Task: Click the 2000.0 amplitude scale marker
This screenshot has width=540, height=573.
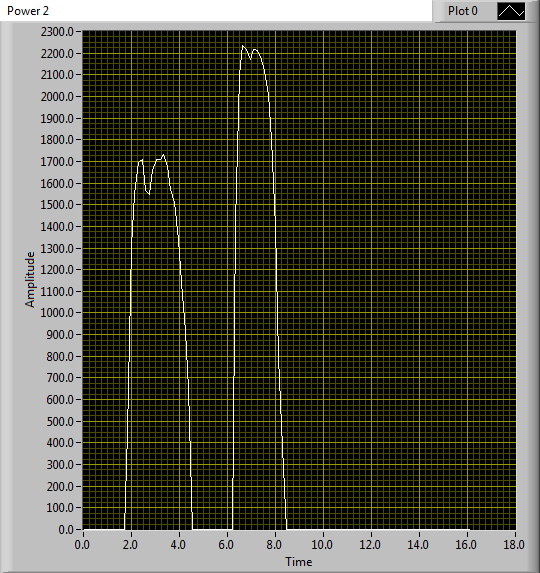Action: pos(57,97)
